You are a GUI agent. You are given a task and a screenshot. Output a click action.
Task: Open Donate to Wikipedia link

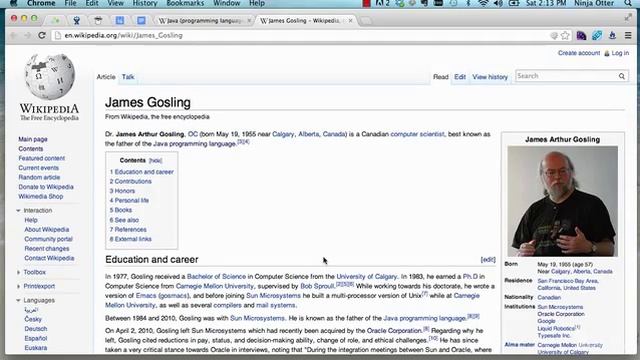coord(46,187)
